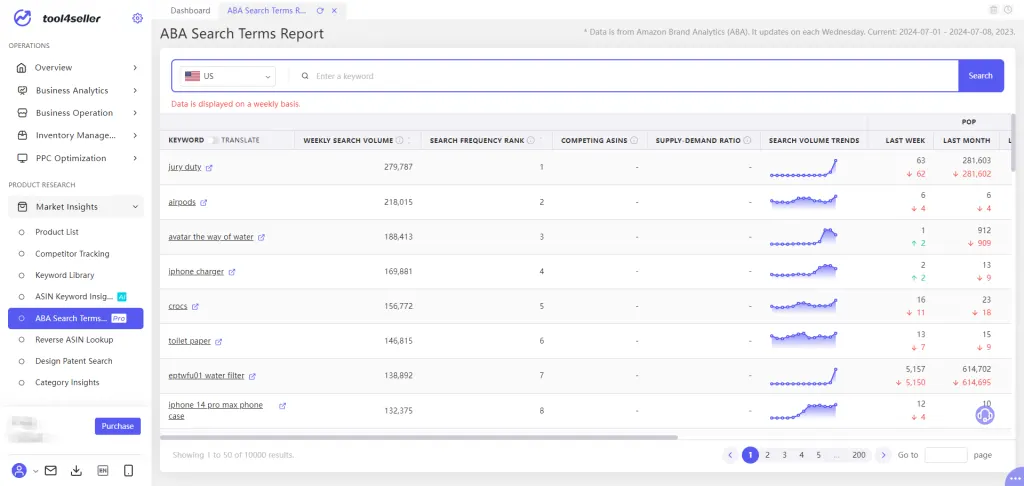Image resolution: width=1024 pixels, height=486 pixels.
Task: Open Product List menu item
Action: click(57, 232)
